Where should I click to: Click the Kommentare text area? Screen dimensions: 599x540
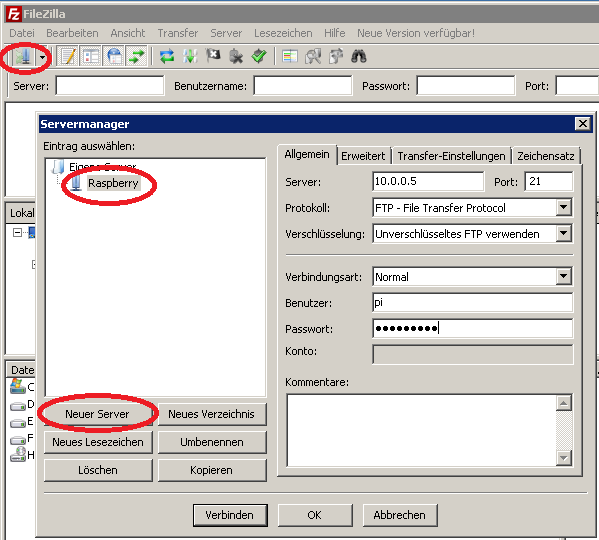pos(422,430)
